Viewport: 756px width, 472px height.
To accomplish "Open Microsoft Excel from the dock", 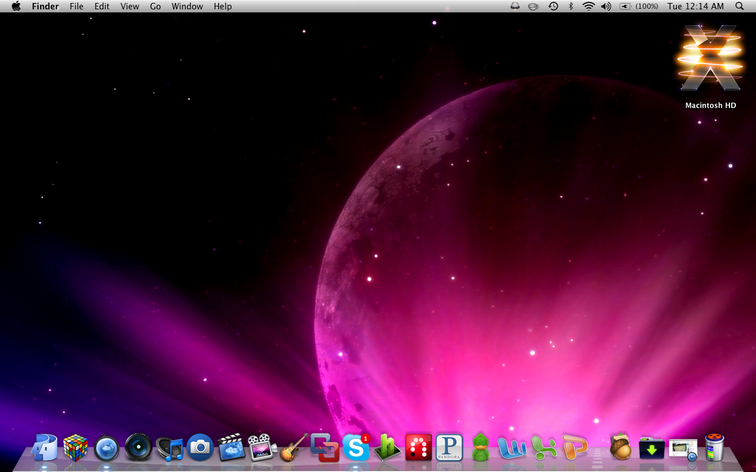I will (x=543, y=447).
